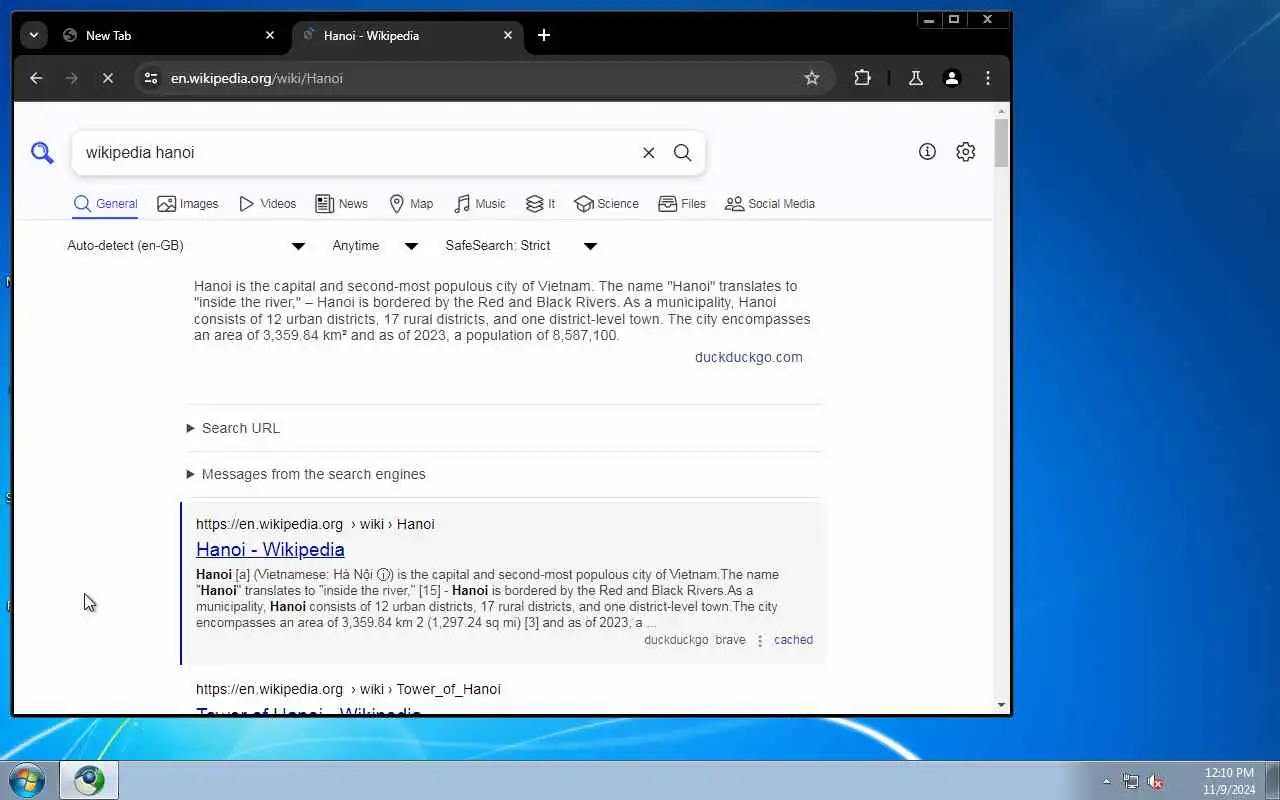Open the browser profile avatar

point(952,78)
